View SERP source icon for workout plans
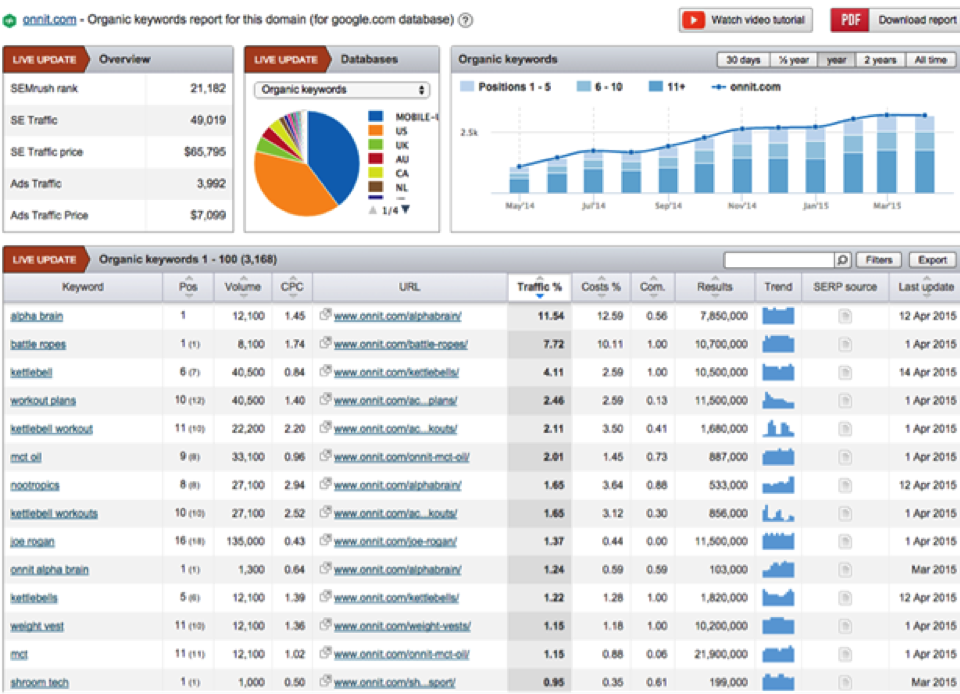 [845, 401]
